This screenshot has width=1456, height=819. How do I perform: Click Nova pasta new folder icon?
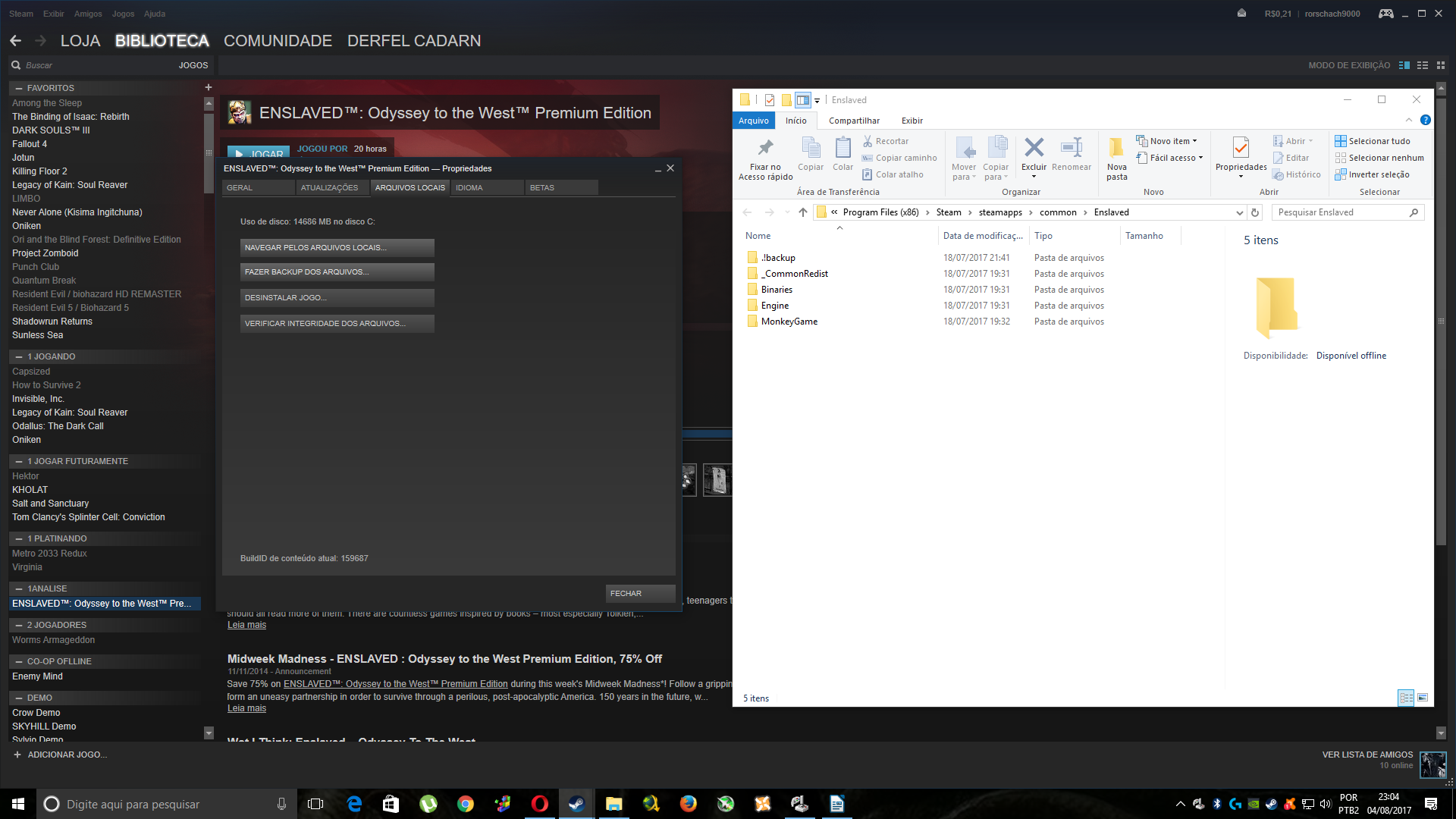[1116, 148]
